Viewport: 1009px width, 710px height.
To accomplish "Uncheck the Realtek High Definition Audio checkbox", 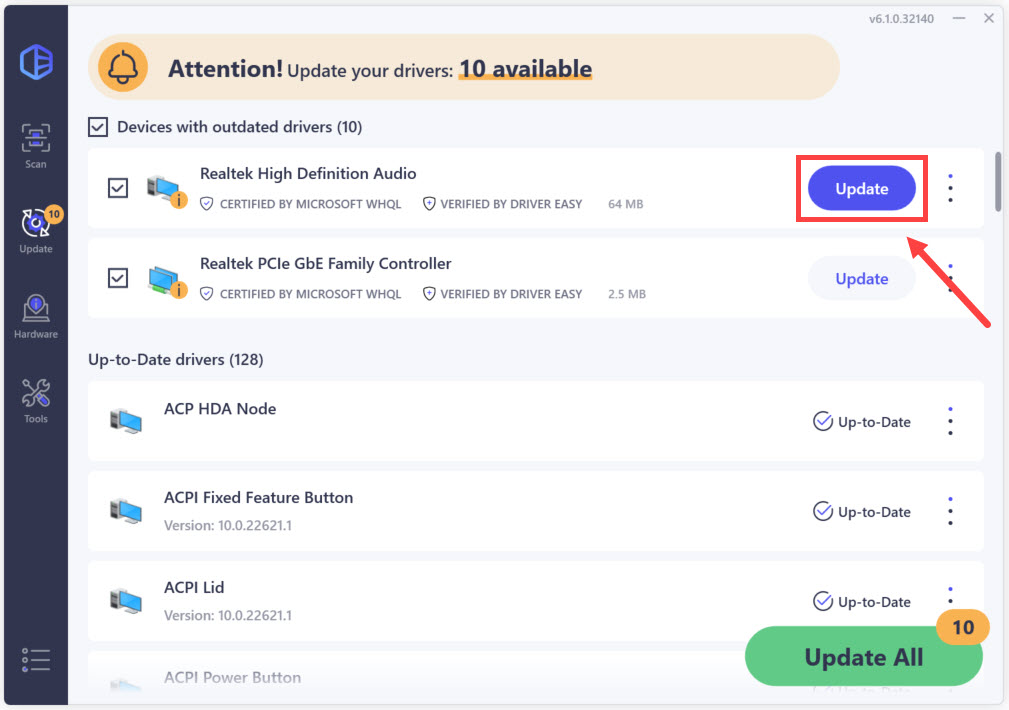I will point(118,188).
